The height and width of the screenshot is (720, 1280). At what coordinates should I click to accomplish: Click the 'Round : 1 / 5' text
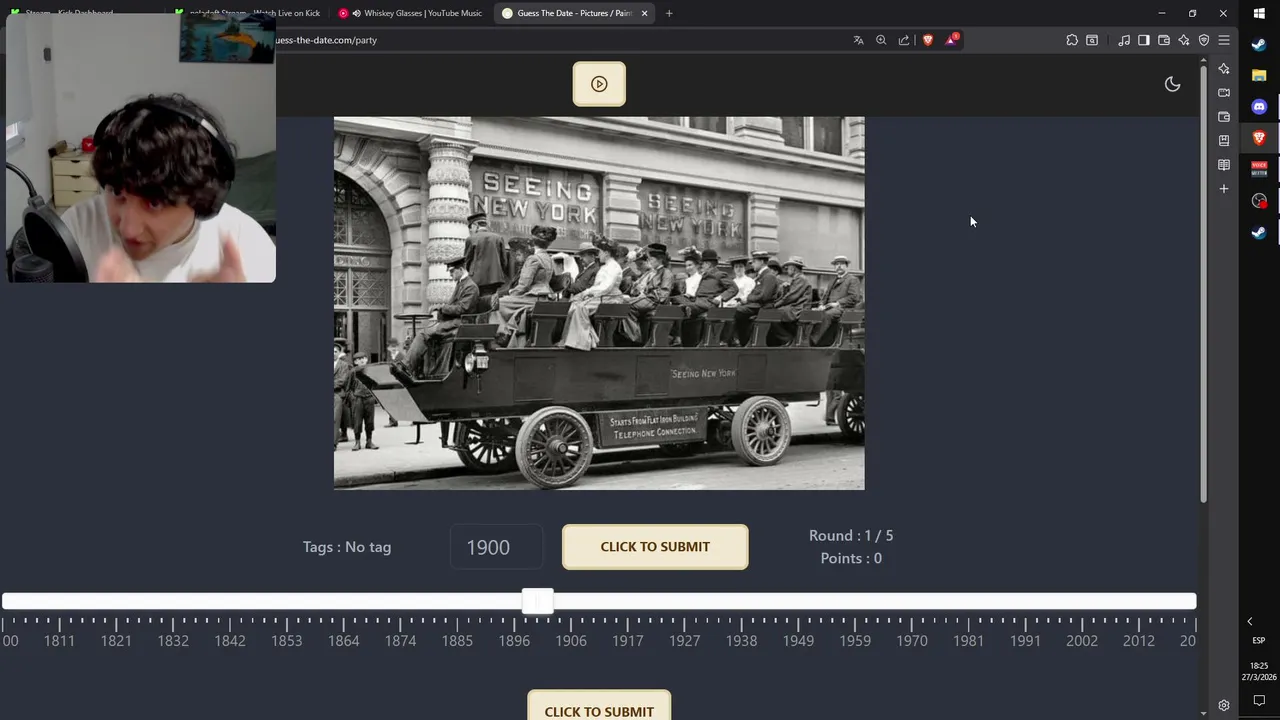pyautogui.click(x=851, y=536)
